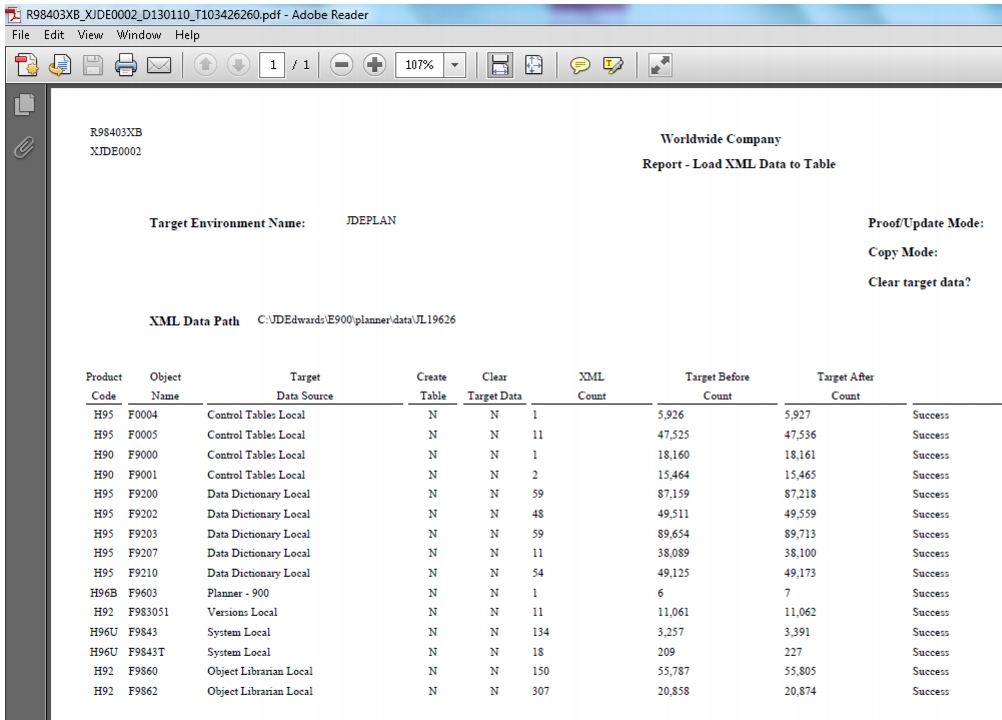Screen dimensions: 1002x720
Task: Click the F9000 object name cell
Action: (x=143, y=455)
